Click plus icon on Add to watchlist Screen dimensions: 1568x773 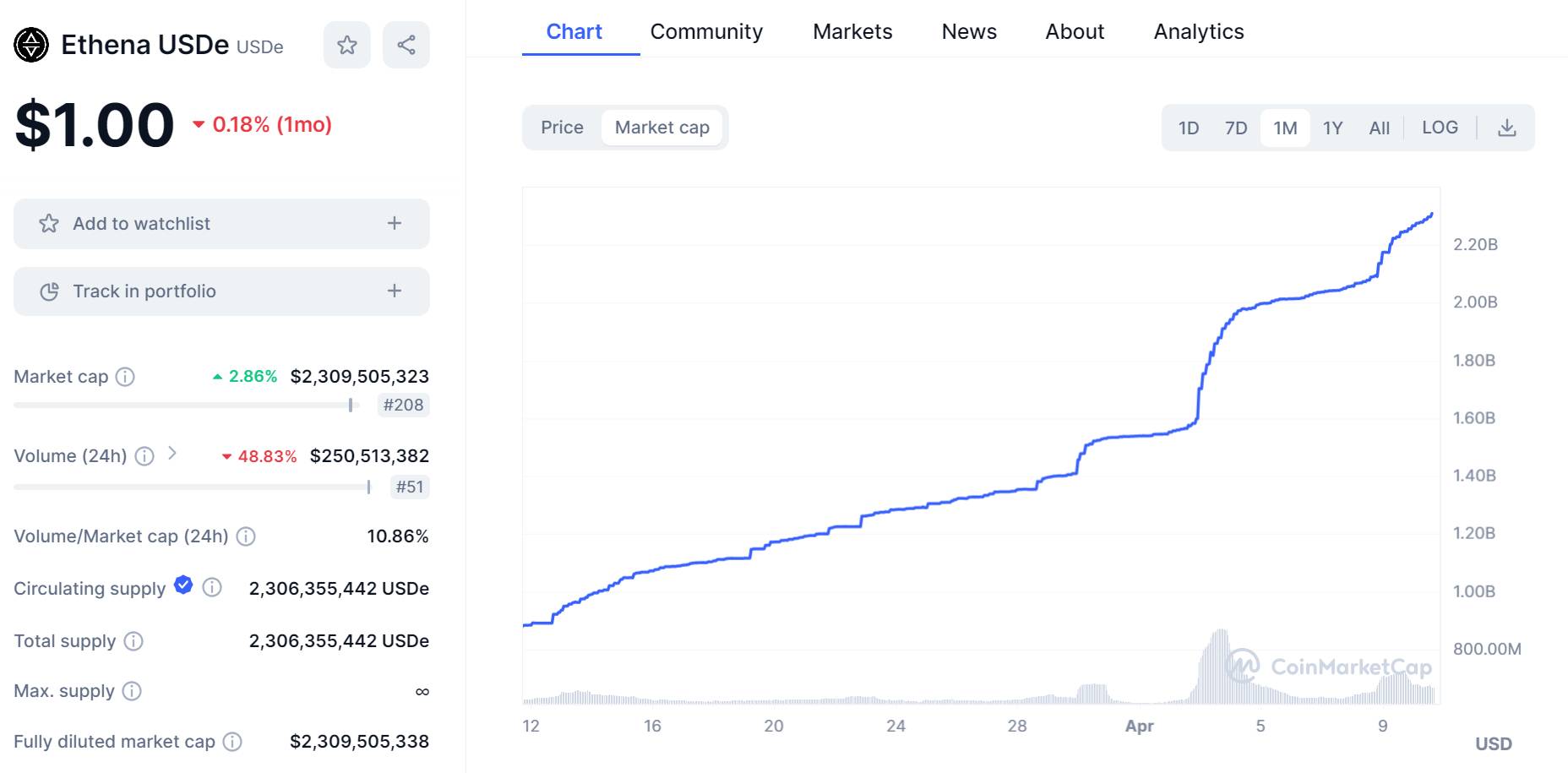(395, 223)
